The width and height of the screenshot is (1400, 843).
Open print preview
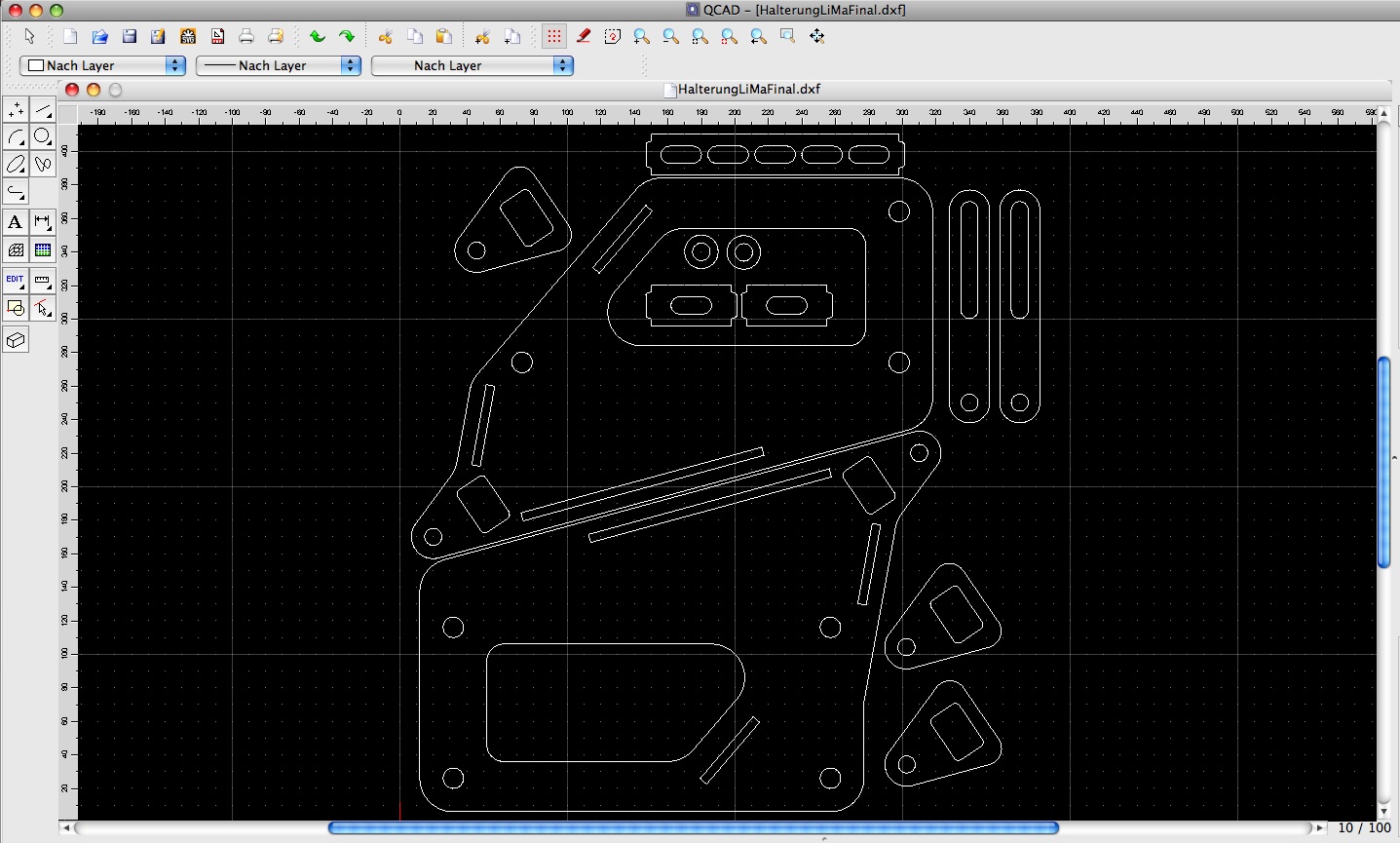276,36
